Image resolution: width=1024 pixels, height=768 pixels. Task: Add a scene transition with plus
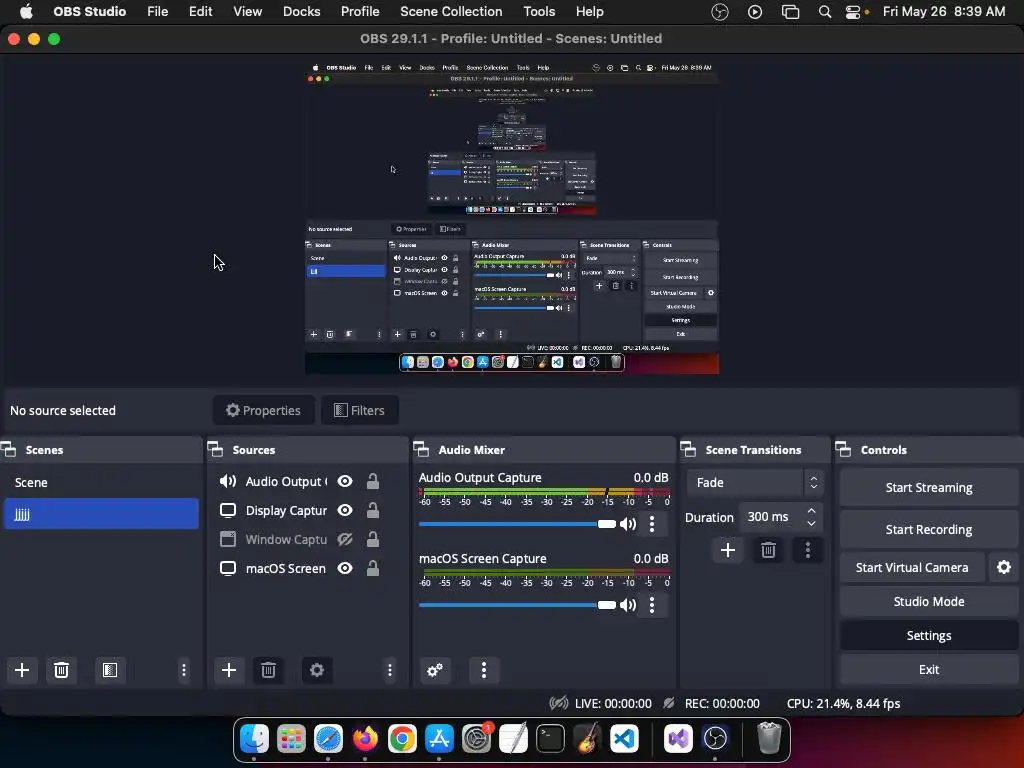coord(728,551)
